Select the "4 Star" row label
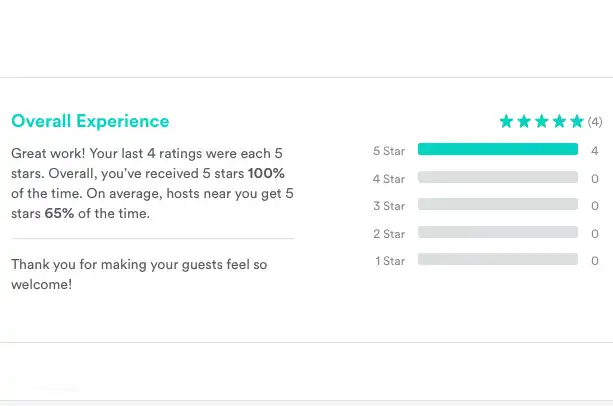 pos(389,179)
